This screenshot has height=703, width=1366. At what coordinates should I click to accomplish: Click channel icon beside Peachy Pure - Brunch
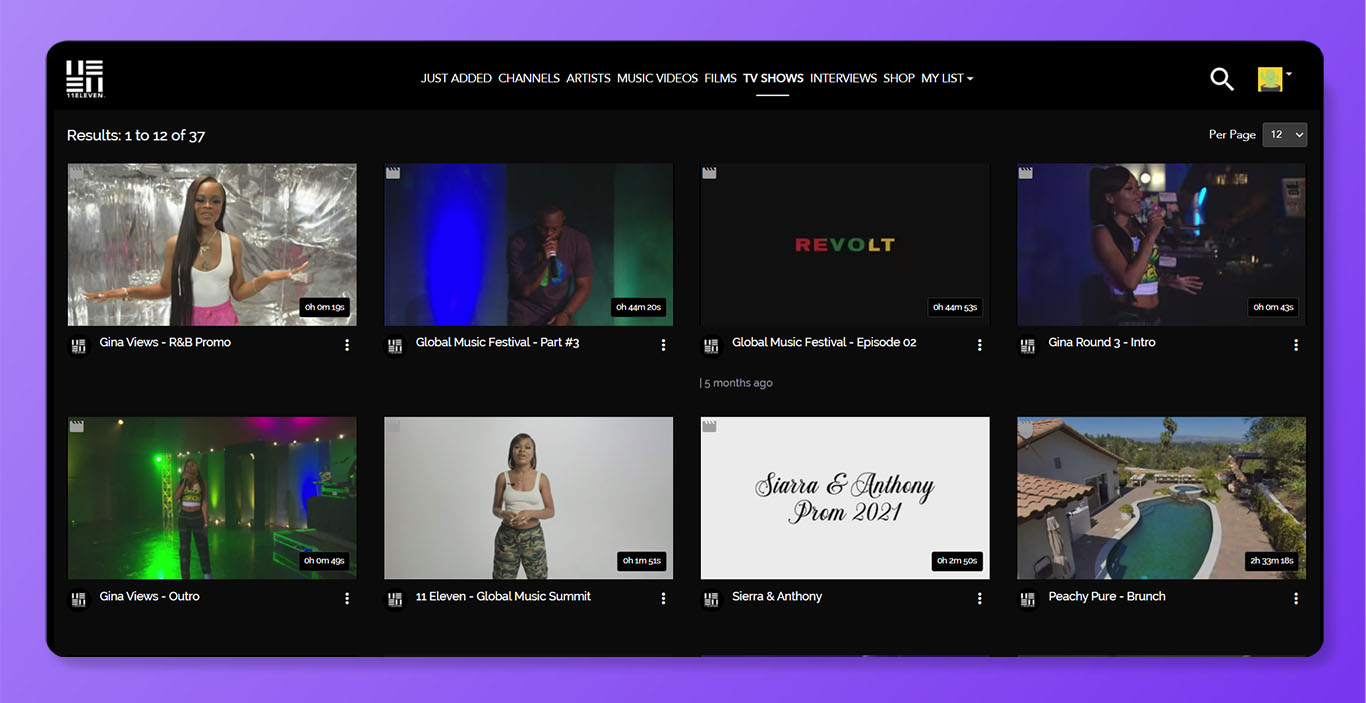point(1028,600)
